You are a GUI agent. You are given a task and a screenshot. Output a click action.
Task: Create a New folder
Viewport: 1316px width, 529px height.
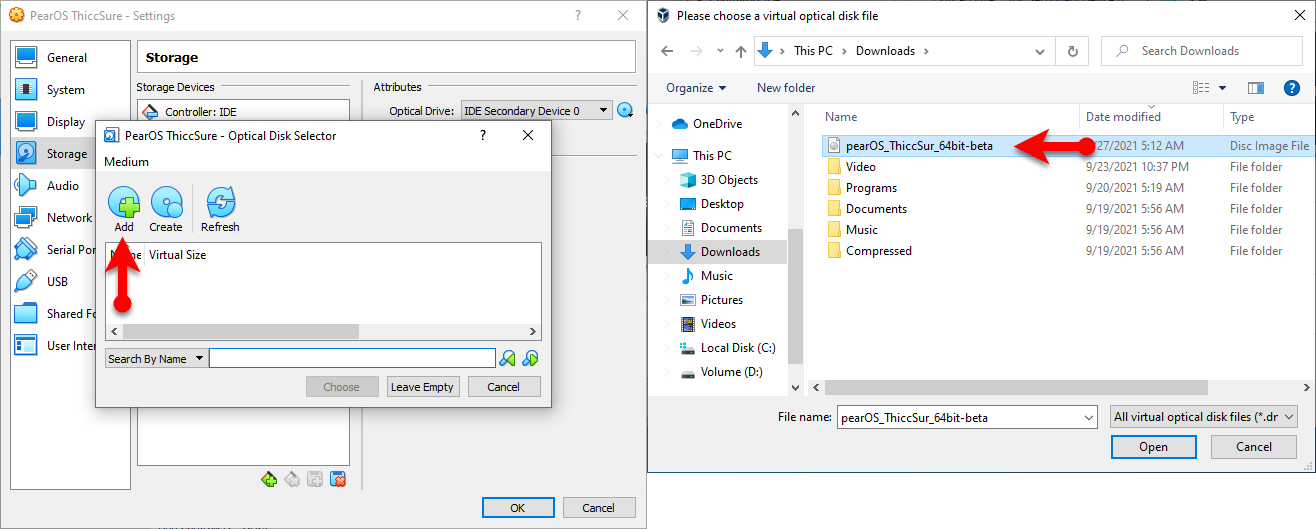coord(786,88)
